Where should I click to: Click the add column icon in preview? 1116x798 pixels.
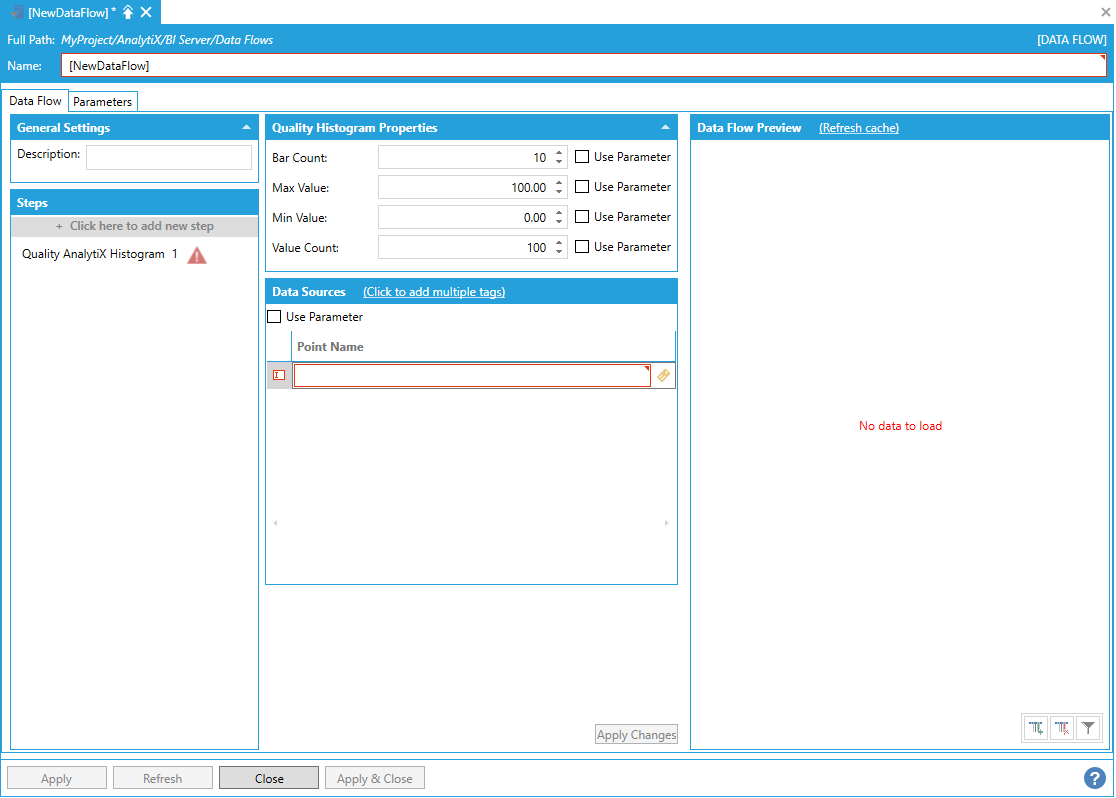[1037, 729]
